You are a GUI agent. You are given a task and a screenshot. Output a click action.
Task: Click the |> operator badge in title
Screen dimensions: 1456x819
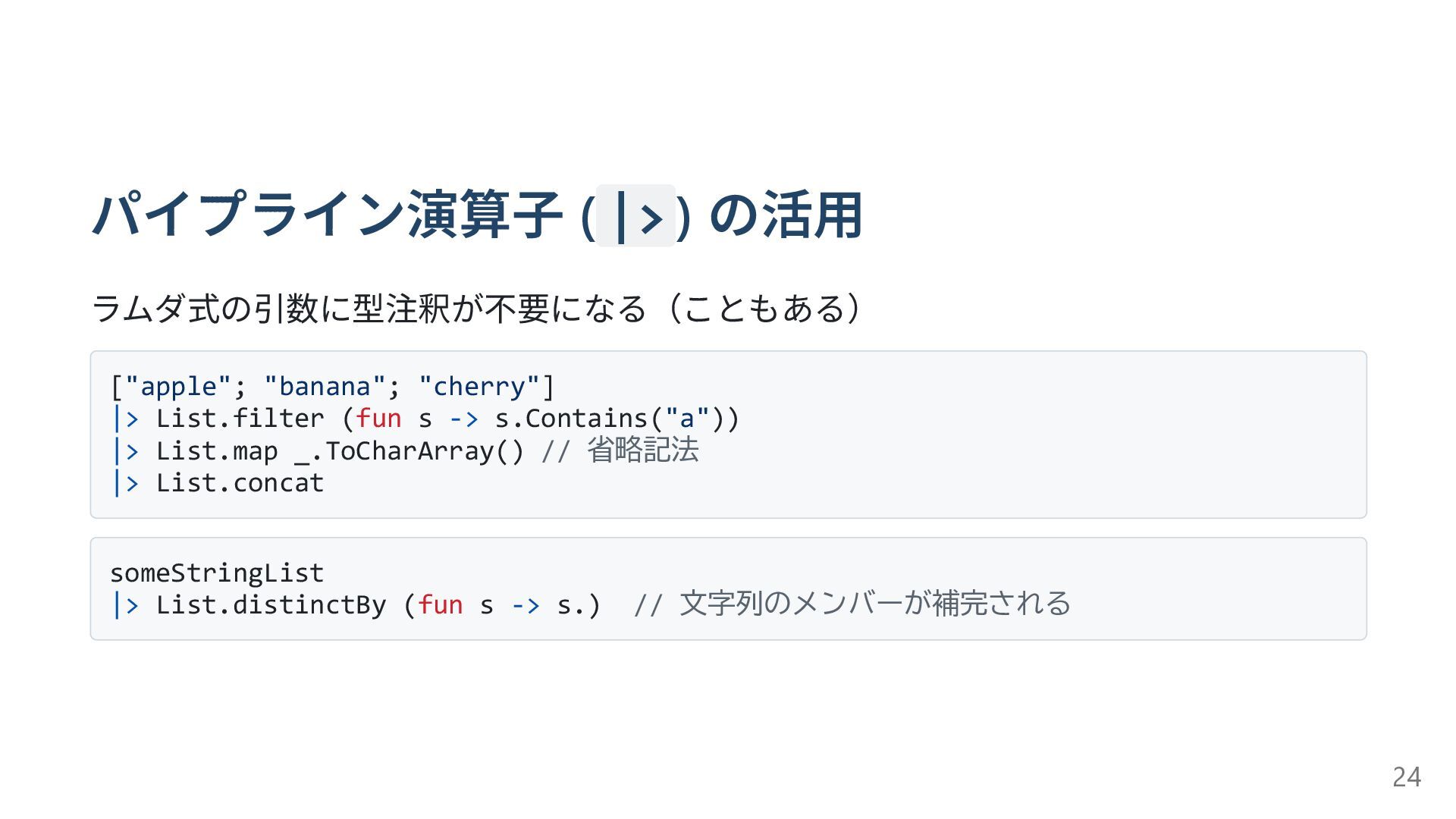coord(635,215)
